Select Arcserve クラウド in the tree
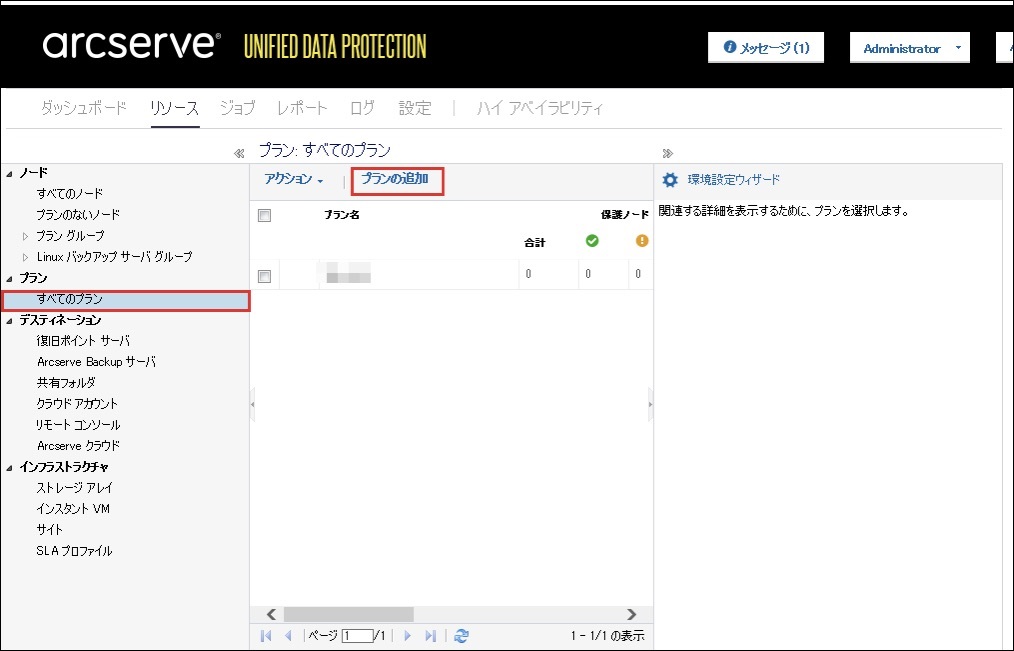The image size is (1014, 651). [x=78, y=445]
